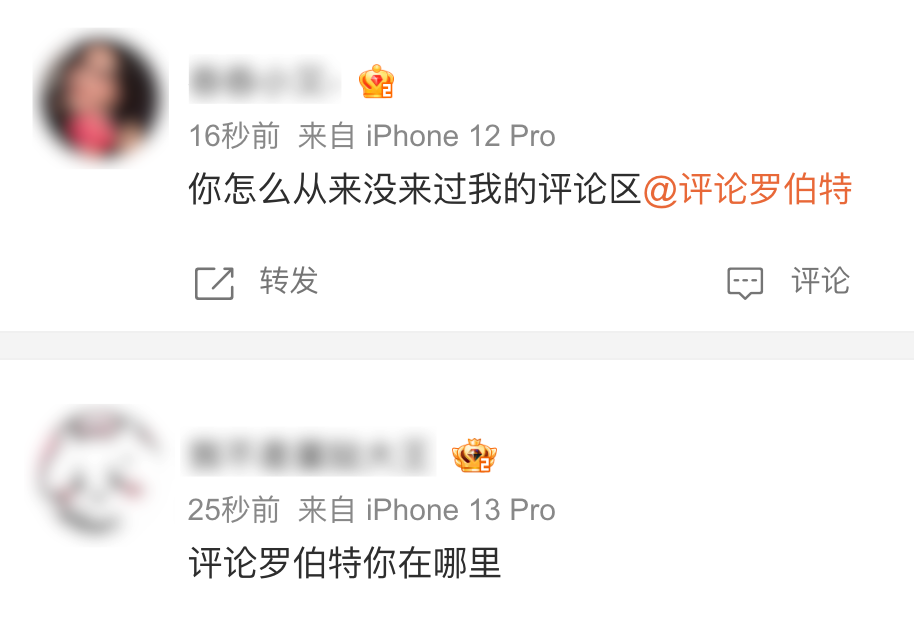Open the first post's blurred username
This screenshot has width=914, height=618.
[265, 80]
